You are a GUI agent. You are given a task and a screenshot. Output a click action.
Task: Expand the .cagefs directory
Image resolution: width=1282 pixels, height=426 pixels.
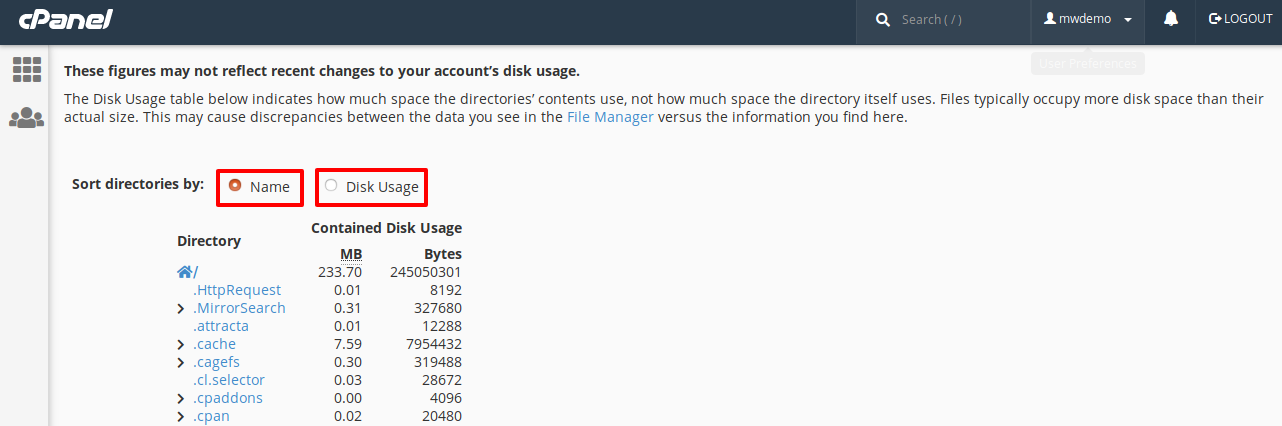click(x=180, y=362)
